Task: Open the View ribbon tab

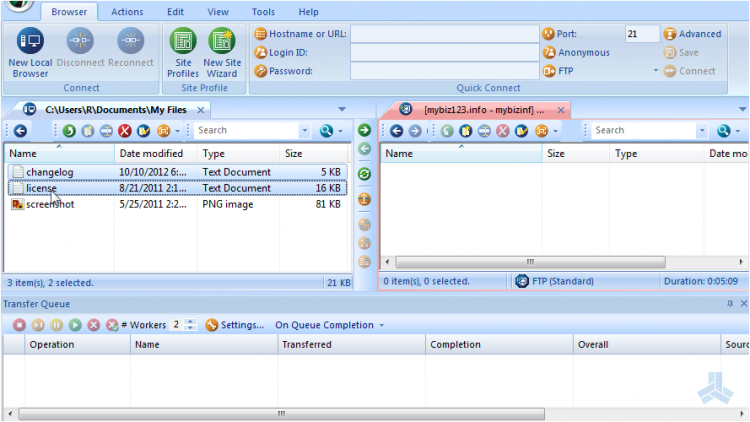Action: point(218,12)
